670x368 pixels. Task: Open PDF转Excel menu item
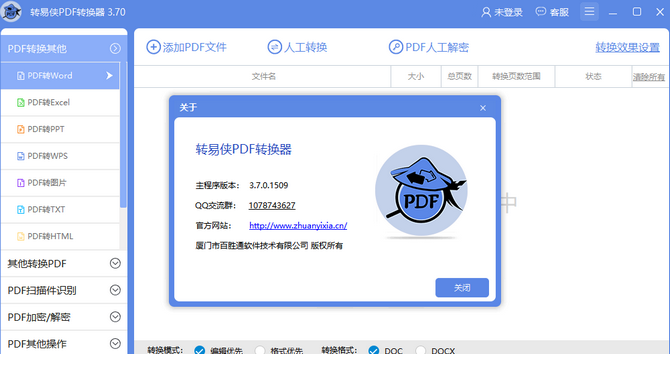(x=60, y=103)
